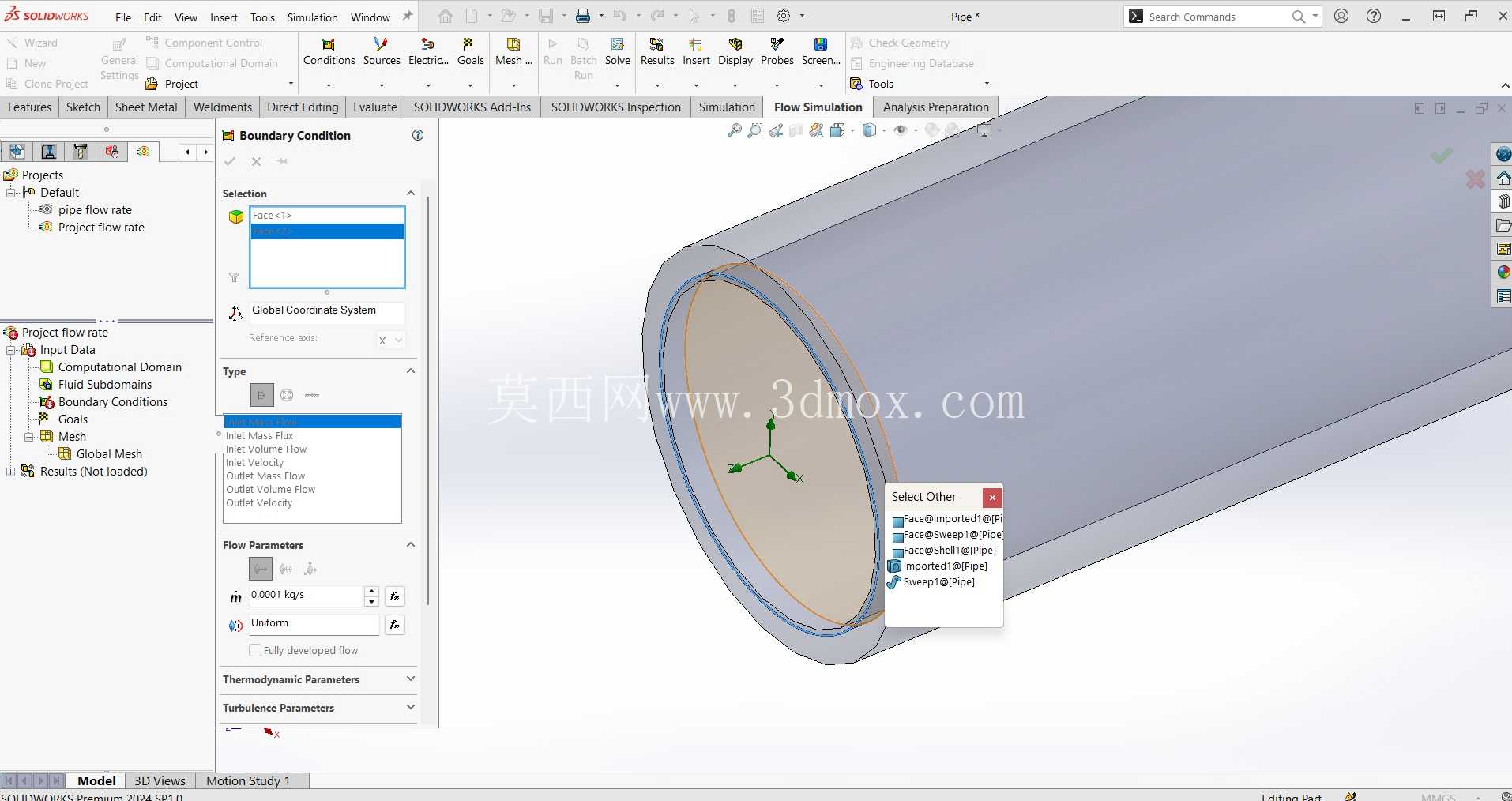1512x801 pixels.
Task: Open the Simulation menu
Action: pyautogui.click(x=312, y=17)
